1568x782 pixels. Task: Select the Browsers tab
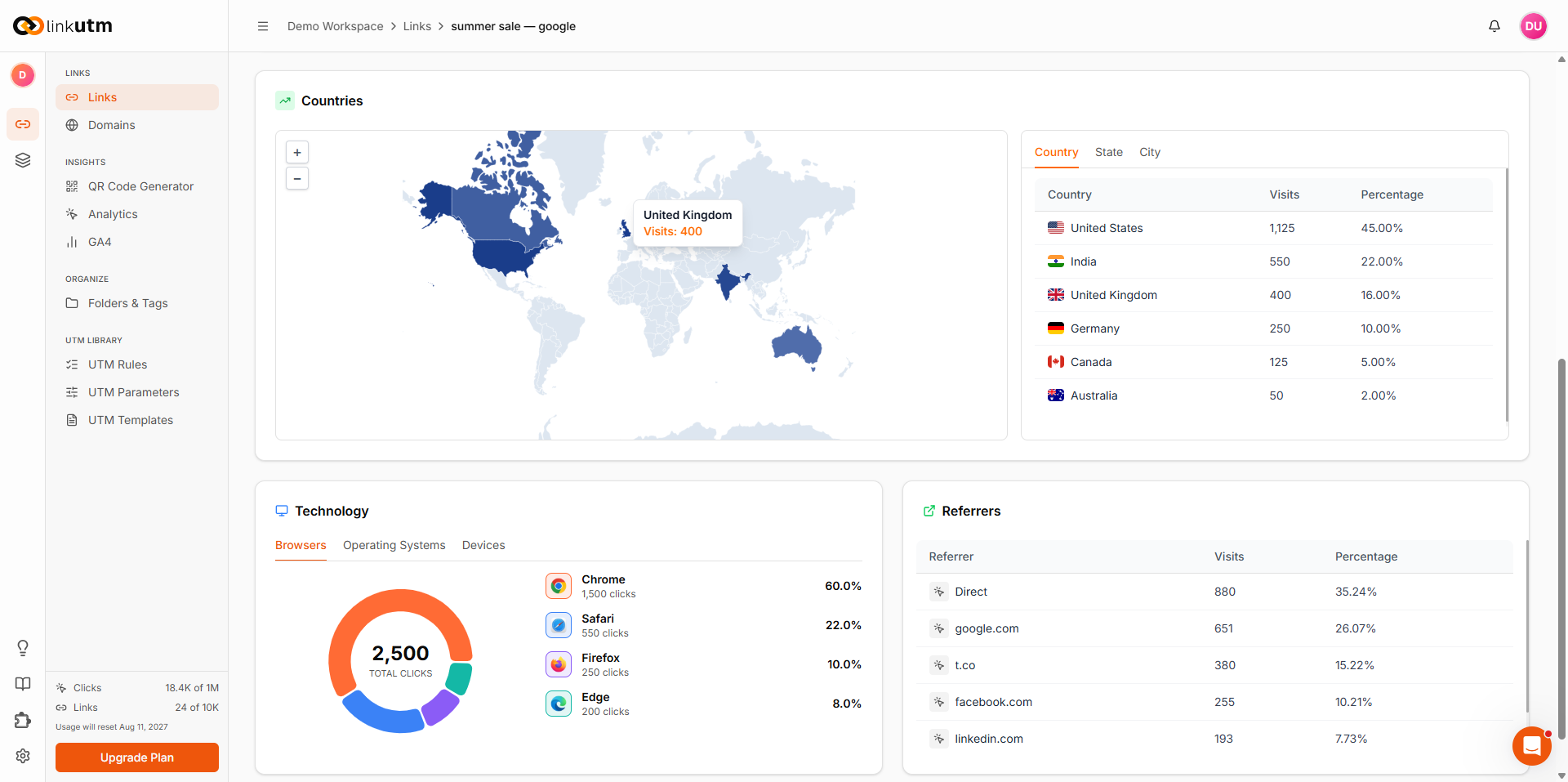pyautogui.click(x=301, y=545)
